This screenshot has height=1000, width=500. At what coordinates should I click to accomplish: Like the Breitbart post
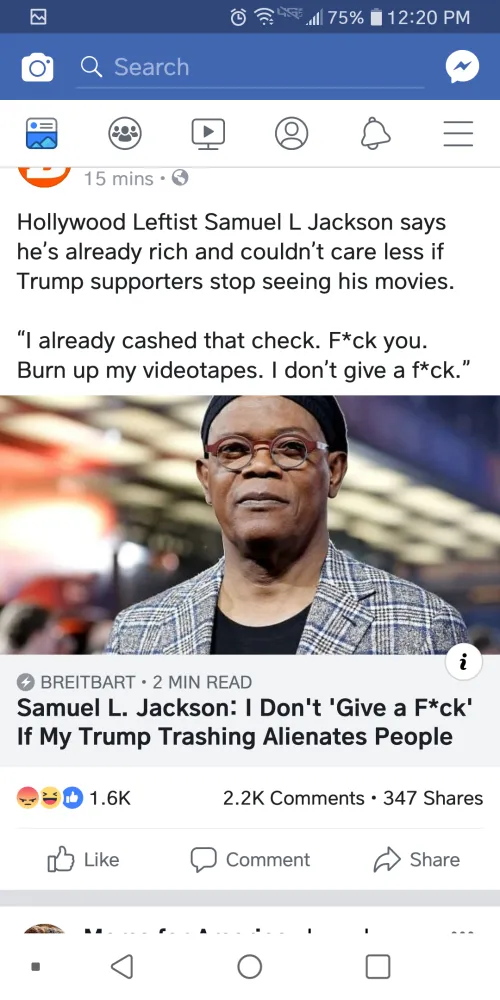[84, 860]
